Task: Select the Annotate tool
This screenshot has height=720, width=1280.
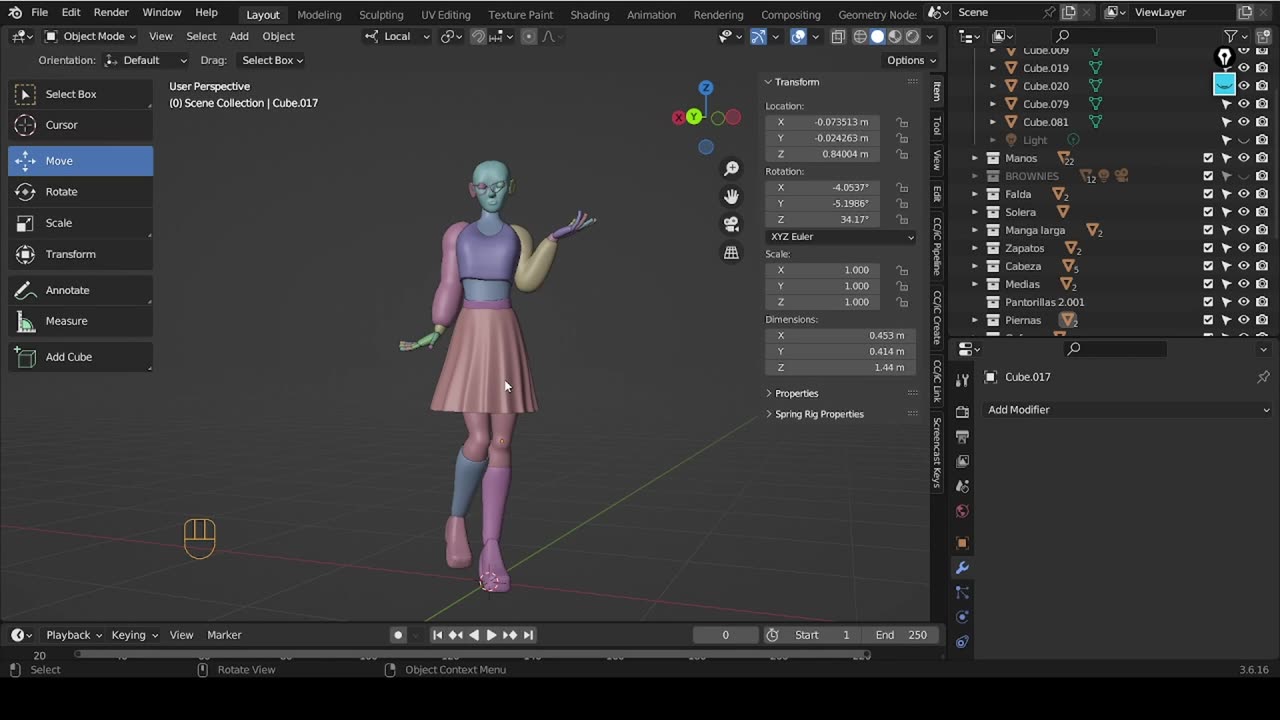Action: 80,290
